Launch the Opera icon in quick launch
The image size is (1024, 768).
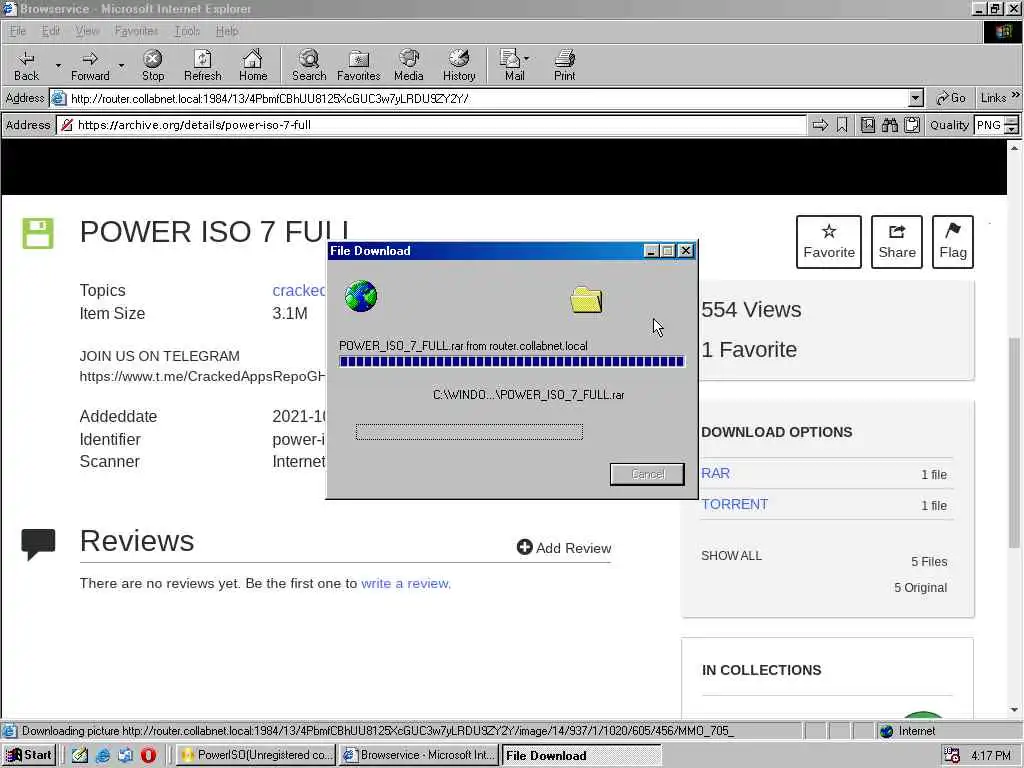pos(148,755)
